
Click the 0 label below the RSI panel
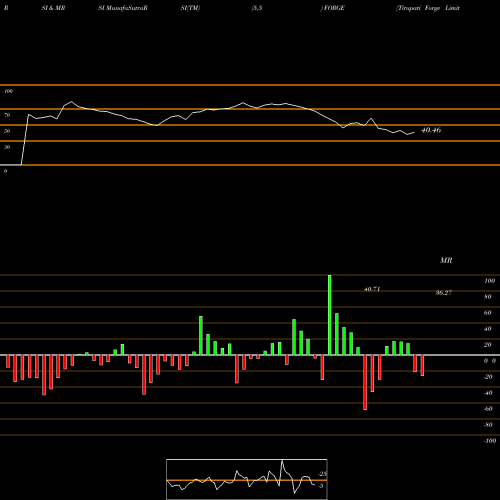5,171
